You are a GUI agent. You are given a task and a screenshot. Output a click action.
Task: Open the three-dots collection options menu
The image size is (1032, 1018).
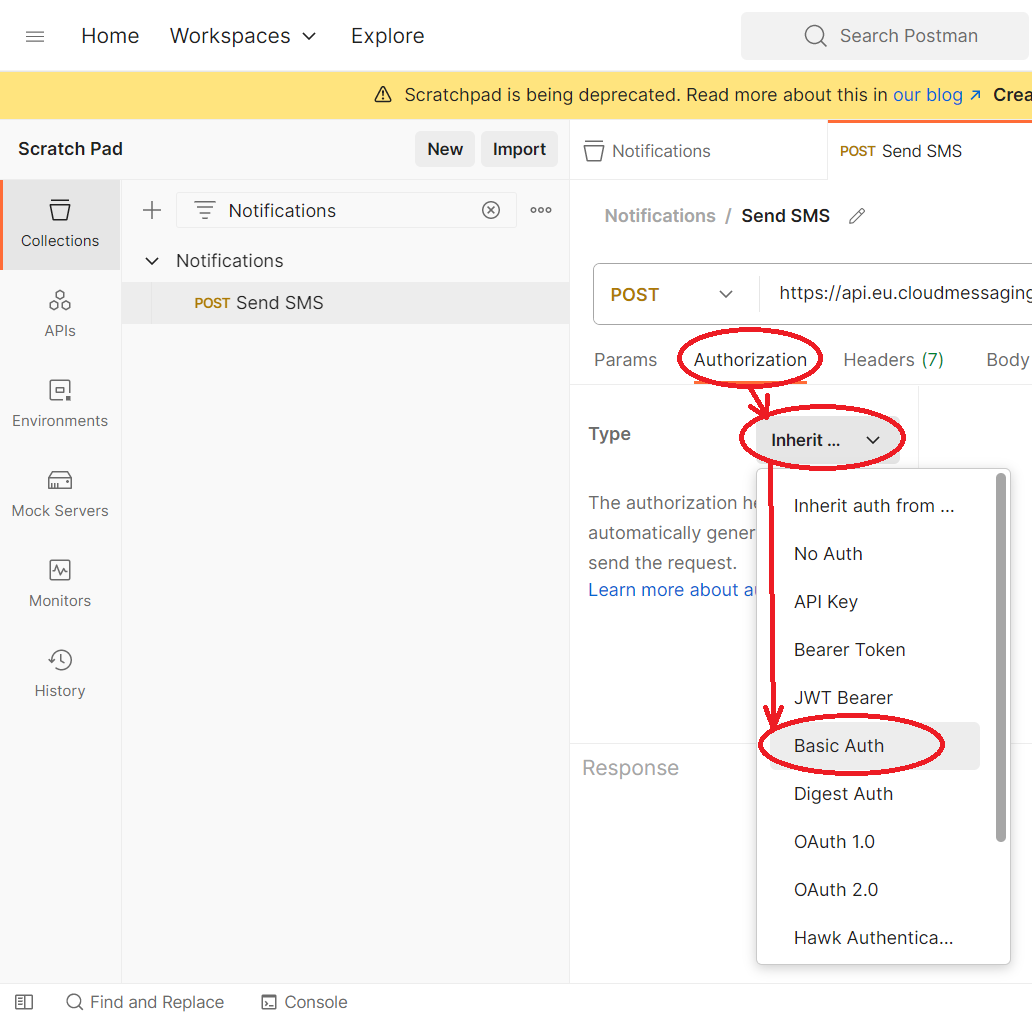pyautogui.click(x=541, y=210)
